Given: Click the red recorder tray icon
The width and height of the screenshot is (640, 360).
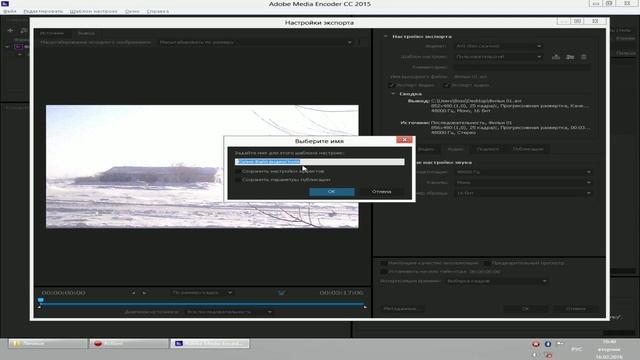Looking at the screenshot, I should pos(536,344).
